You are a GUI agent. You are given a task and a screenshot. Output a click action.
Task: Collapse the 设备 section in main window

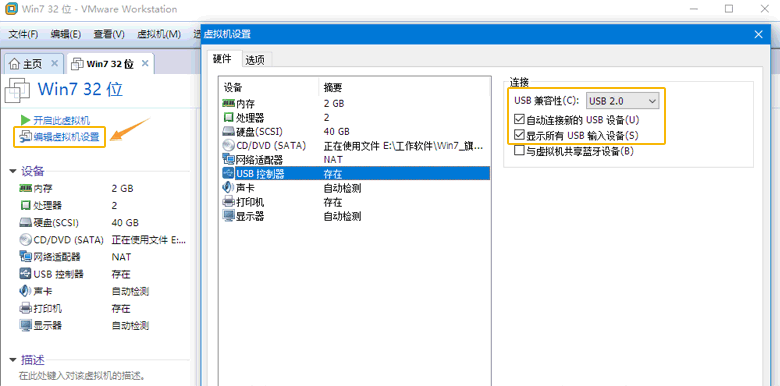click(13, 172)
